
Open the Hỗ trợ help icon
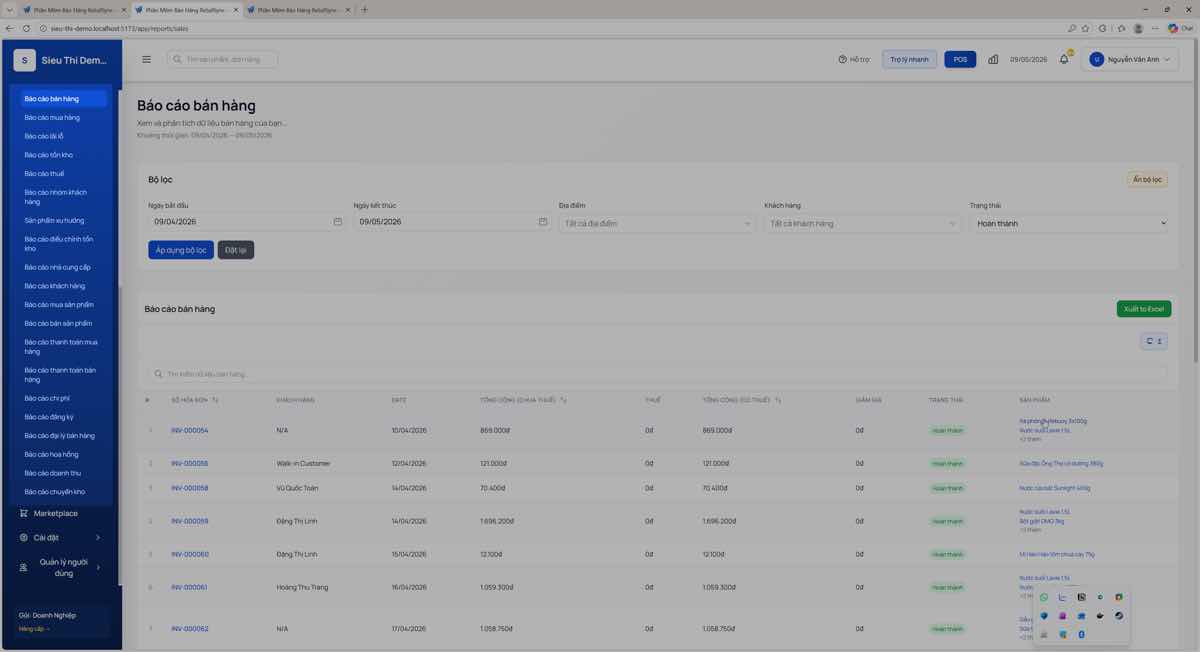[842, 59]
